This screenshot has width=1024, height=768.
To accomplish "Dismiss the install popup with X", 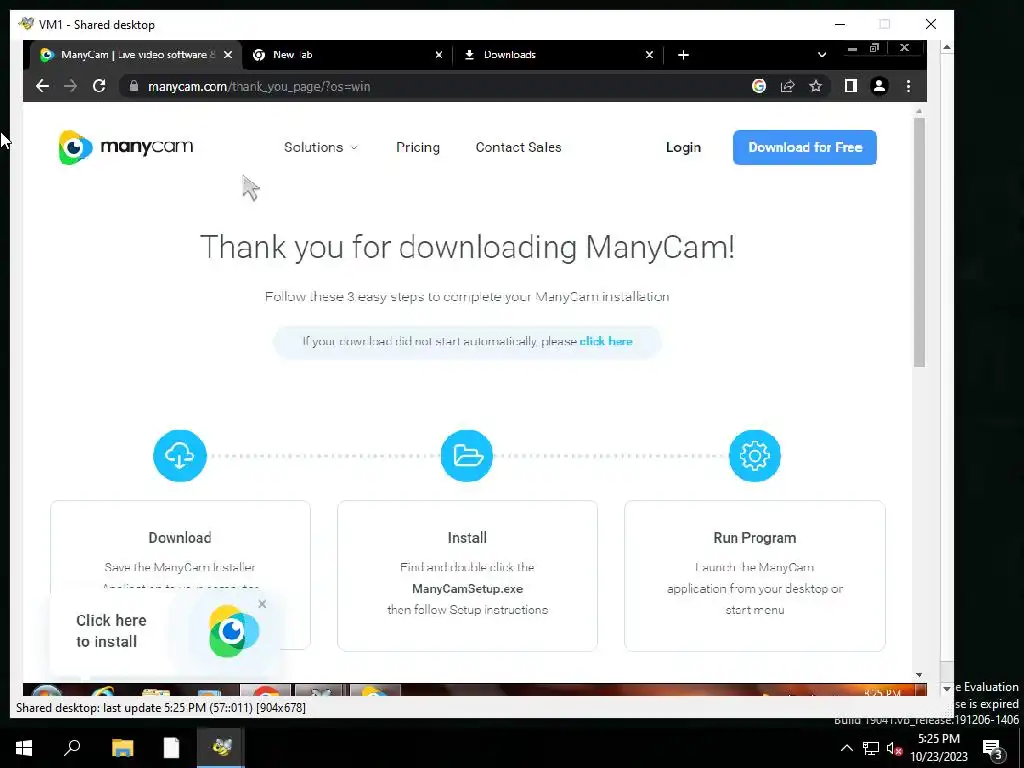I will (263, 604).
